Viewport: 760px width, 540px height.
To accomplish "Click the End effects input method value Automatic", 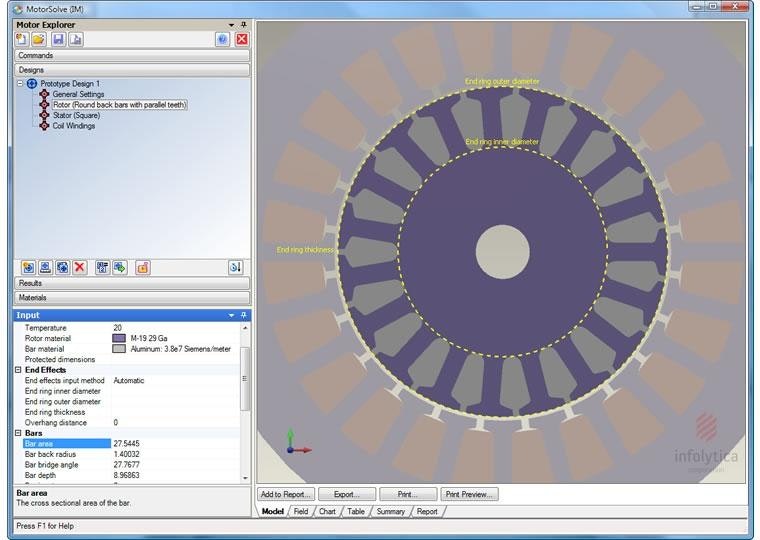I will [175, 381].
